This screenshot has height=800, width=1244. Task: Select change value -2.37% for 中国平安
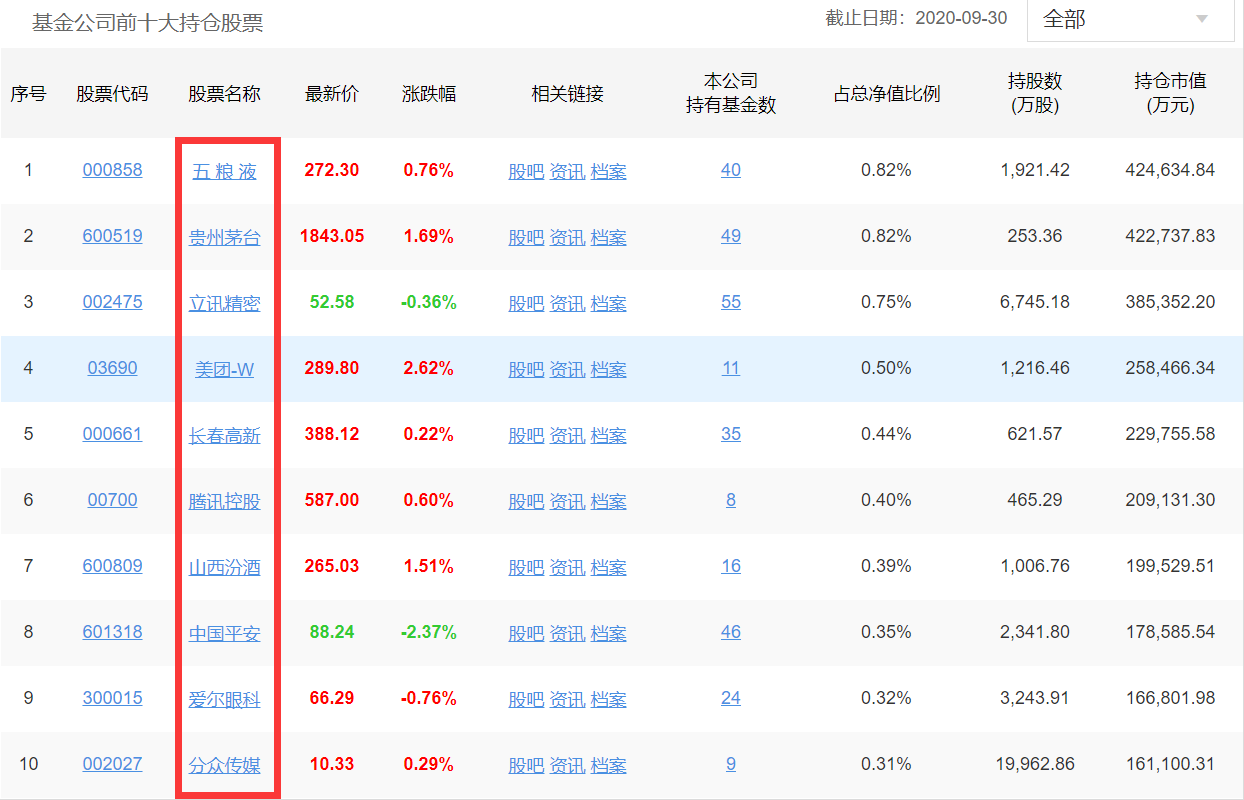(429, 632)
